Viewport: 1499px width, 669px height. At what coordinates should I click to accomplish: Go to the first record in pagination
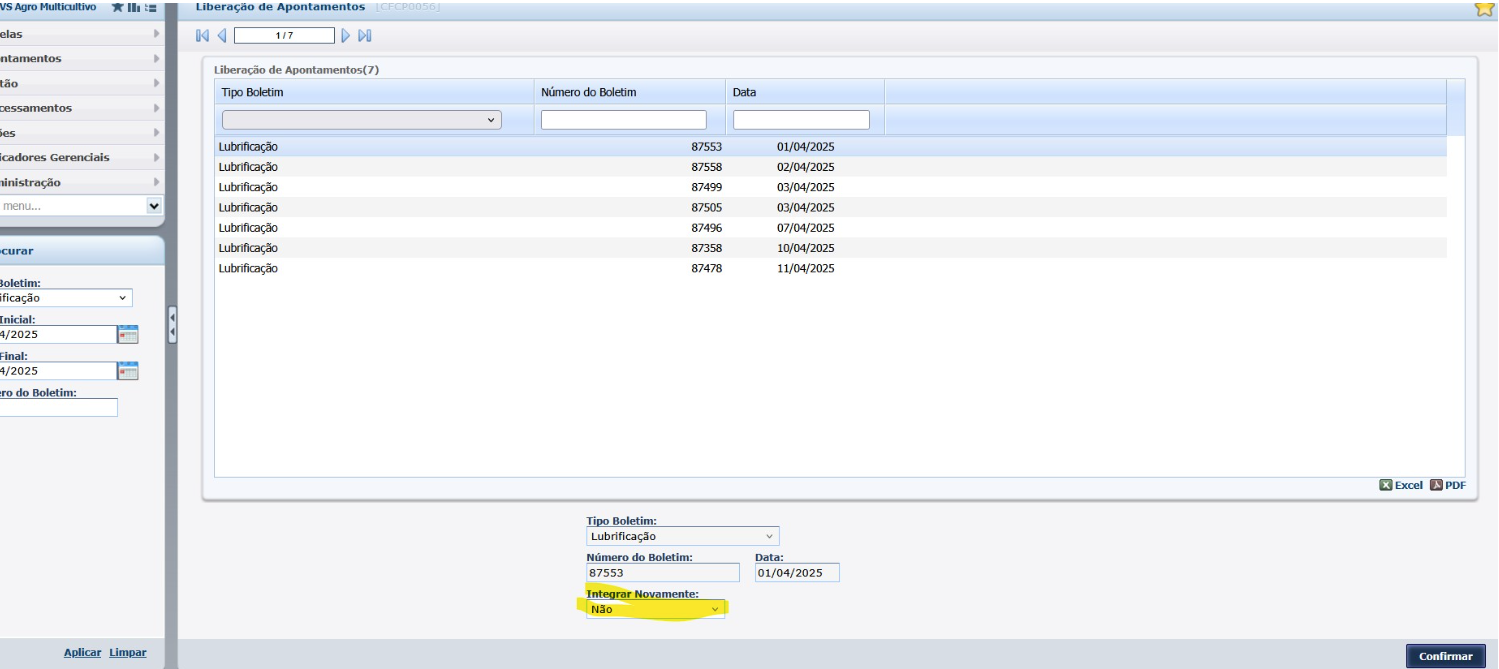[203, 36]
